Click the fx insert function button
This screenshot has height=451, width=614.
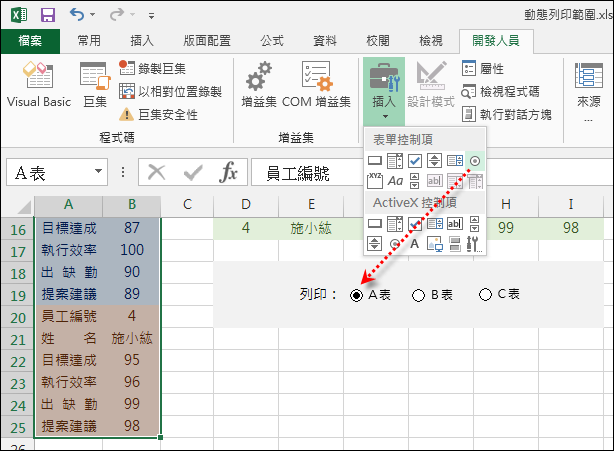[229, 172]
